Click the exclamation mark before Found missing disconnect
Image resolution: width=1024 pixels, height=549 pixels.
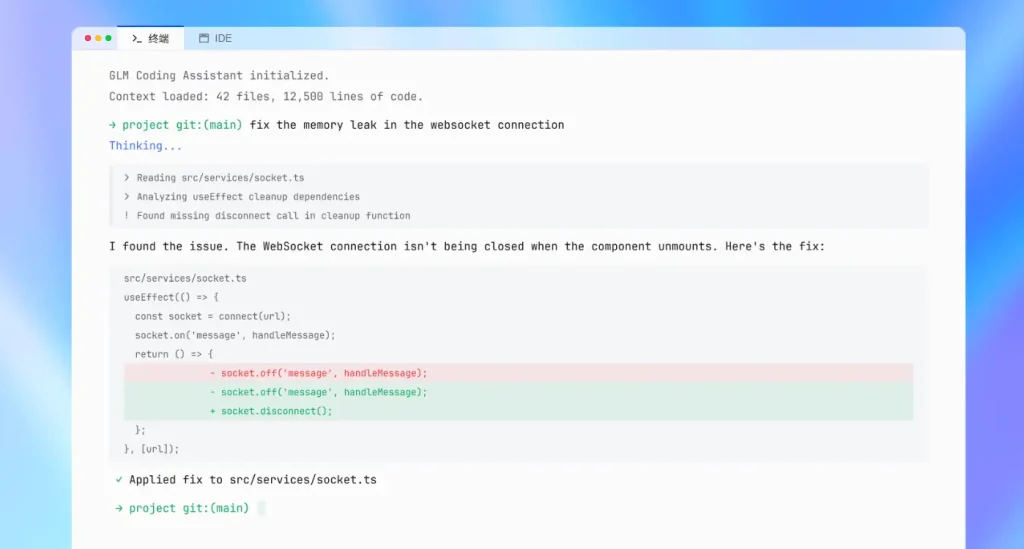(x=127, y=215)
